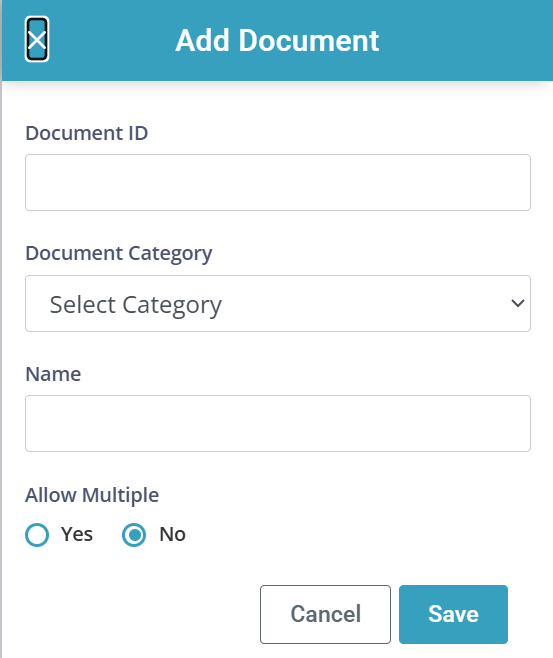Click the Cancel button
The width and height of the screenshot is (553, 658).
click(x=325, y=614)
